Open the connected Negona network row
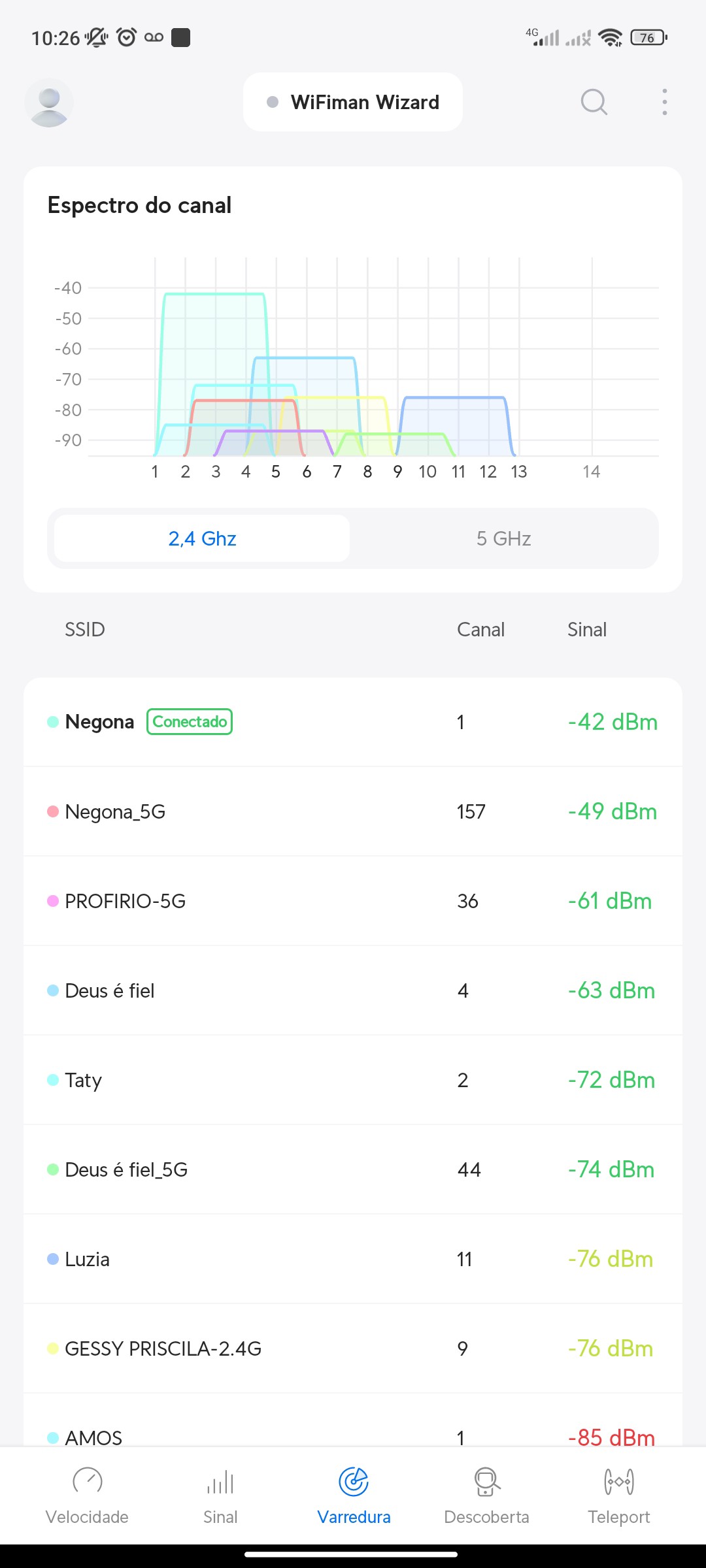 tap(353, 722)
